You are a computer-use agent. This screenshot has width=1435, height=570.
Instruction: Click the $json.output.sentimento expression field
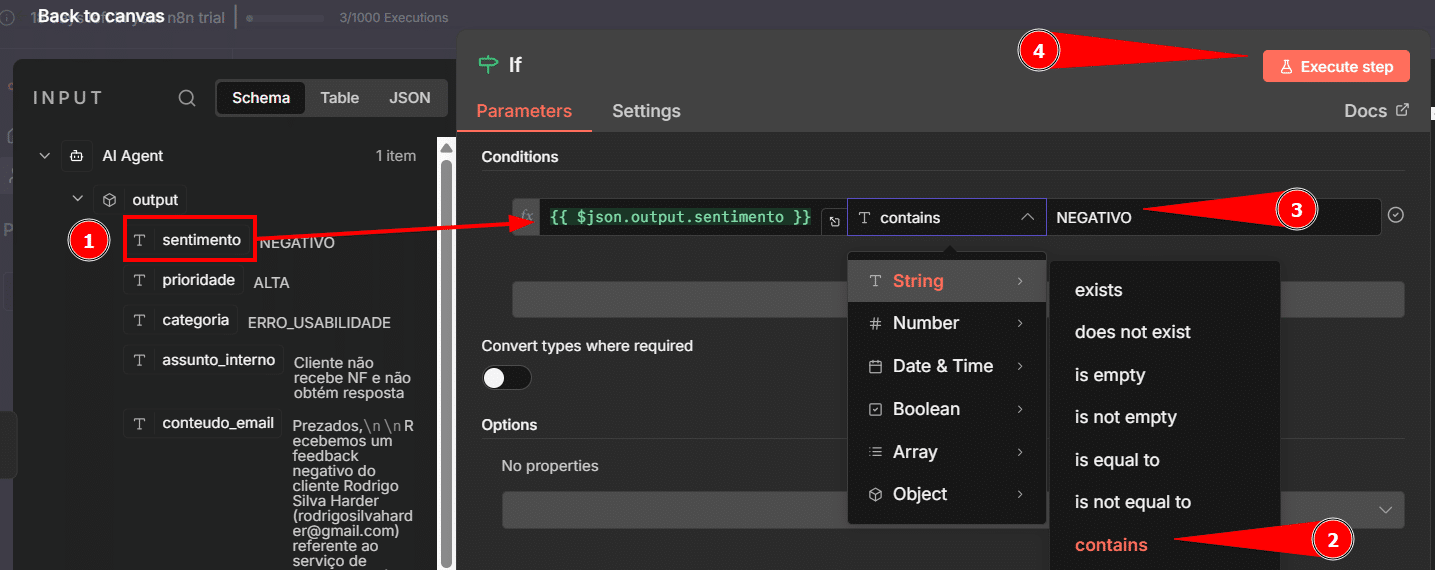pyautogui.click(x=680, y=217)
